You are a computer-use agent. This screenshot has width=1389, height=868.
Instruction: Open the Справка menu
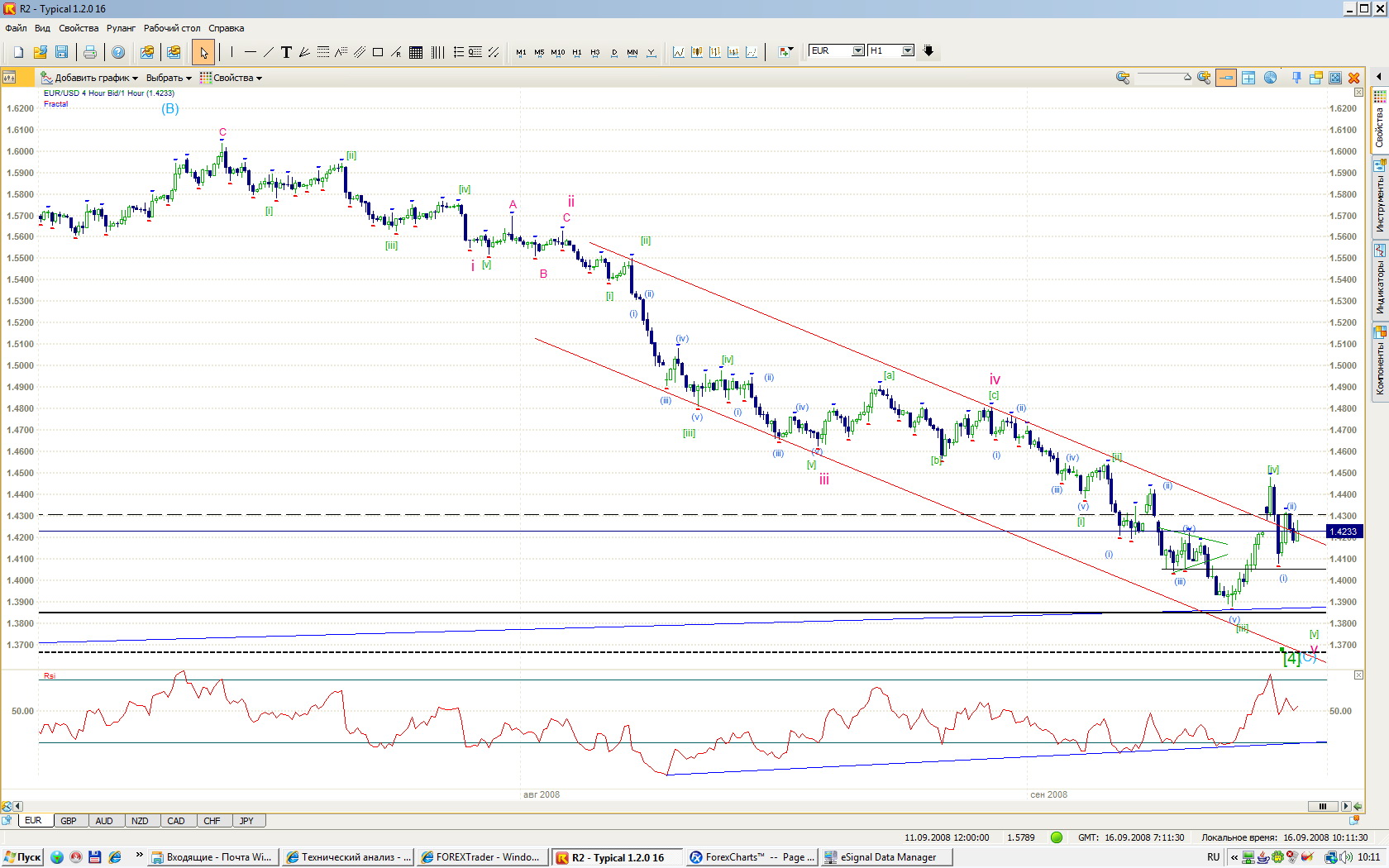[226, 28]
